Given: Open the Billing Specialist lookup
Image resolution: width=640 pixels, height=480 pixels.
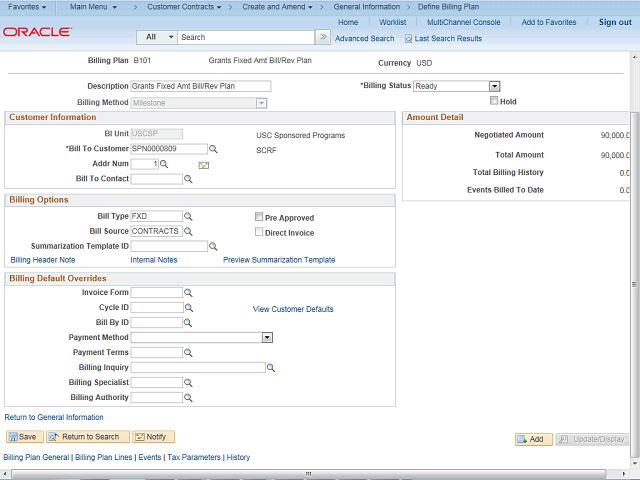Looking at the screenshot, I should click(x=188, y=383).
